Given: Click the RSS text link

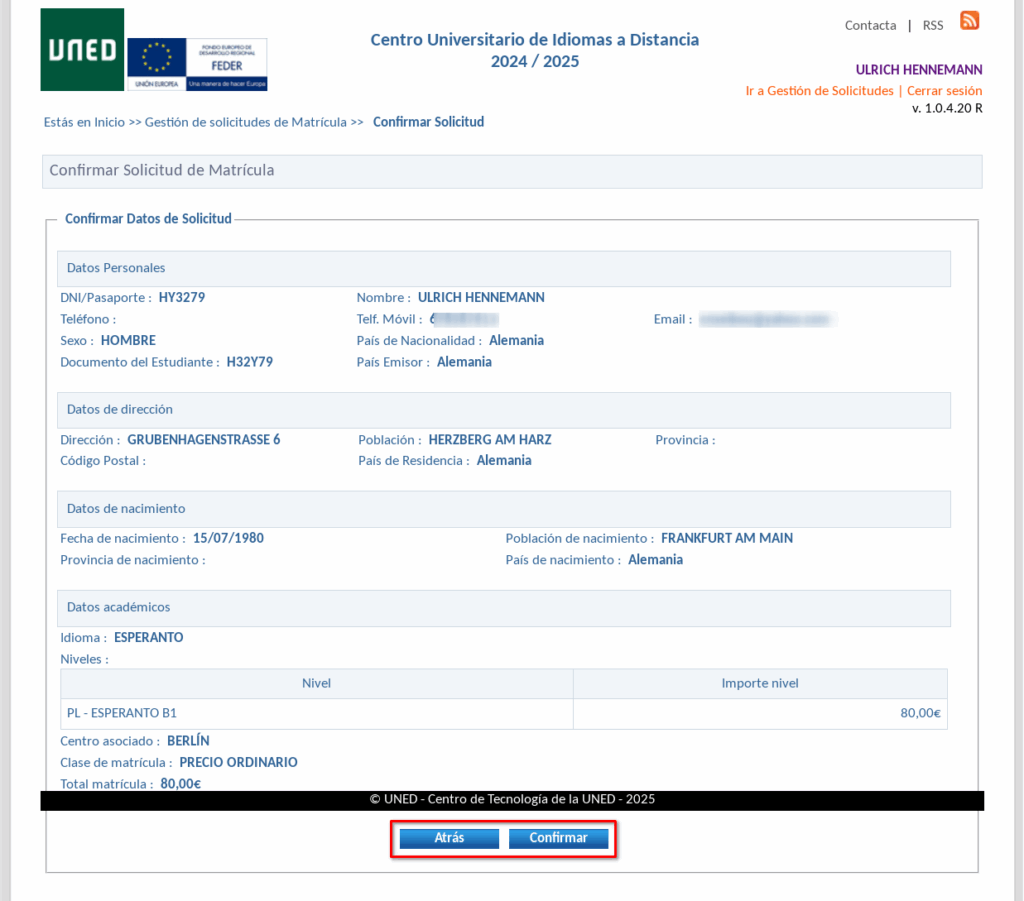Looking at the screenshot, I should coord(932,25).
